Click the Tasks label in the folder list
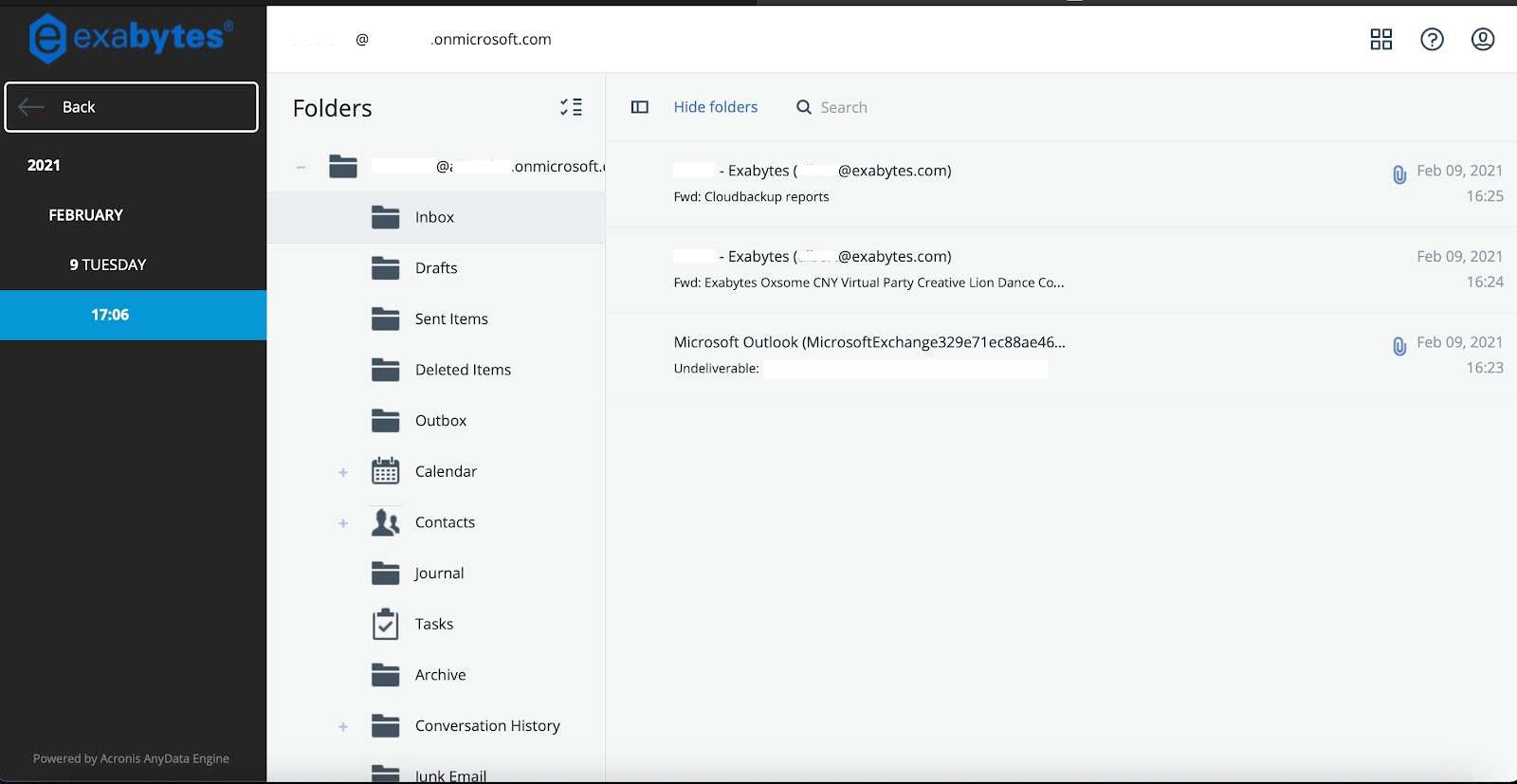1517x784 pixels. click(x=434, y=624)
